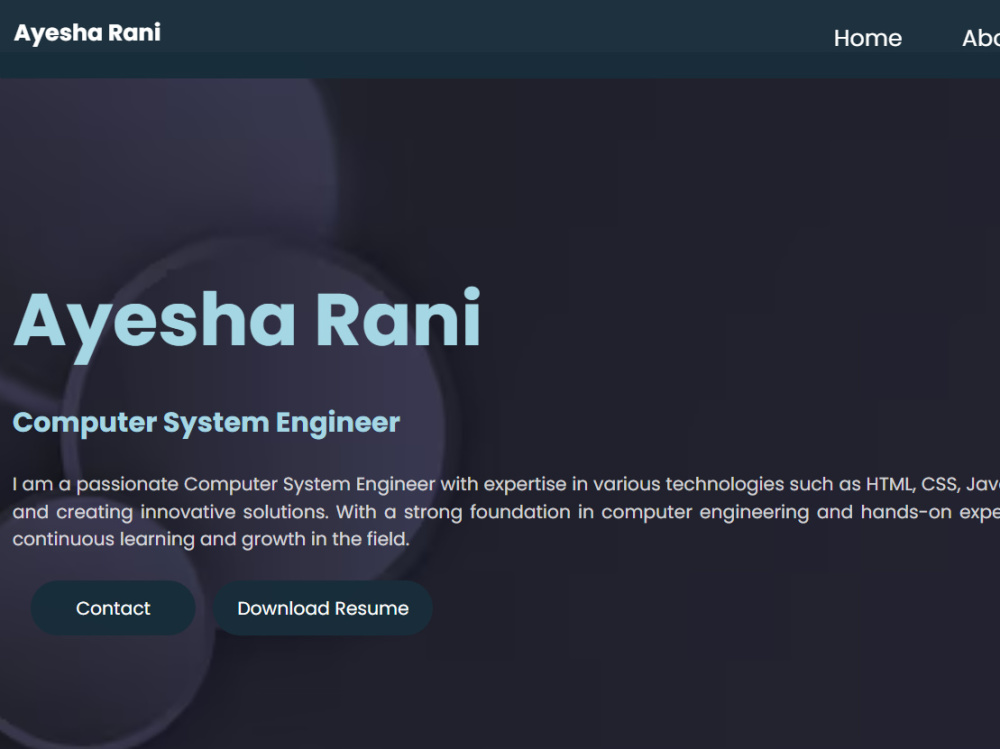1000x749 pixels.
Task: Click the line starting 'and creating innovative solutions'
Action: 506,512
